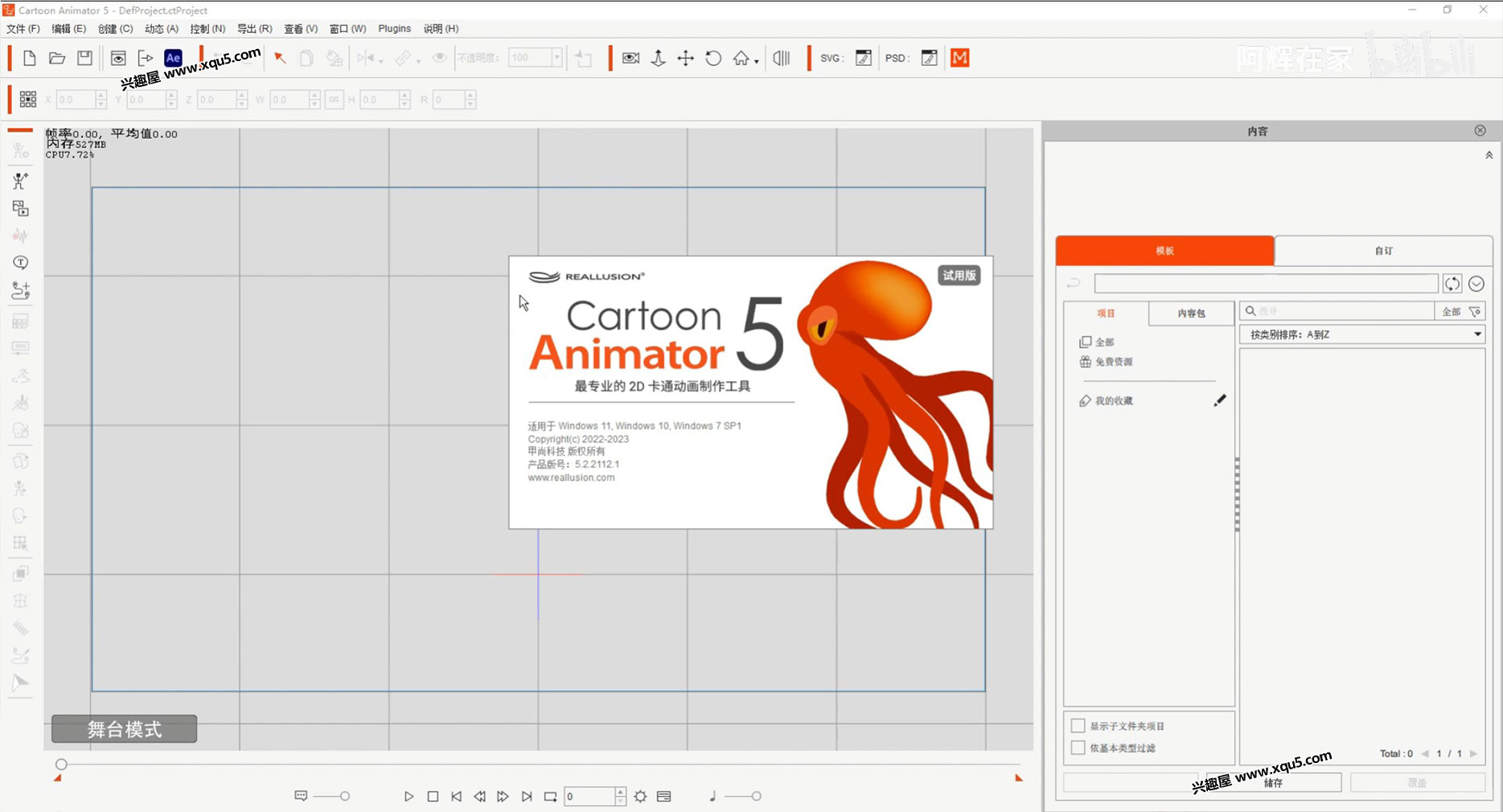The width and height of the screenshot is (1503, 812).
Task: Collapse the content panel with the double chevron
Action: click(x=1489, y=155)
